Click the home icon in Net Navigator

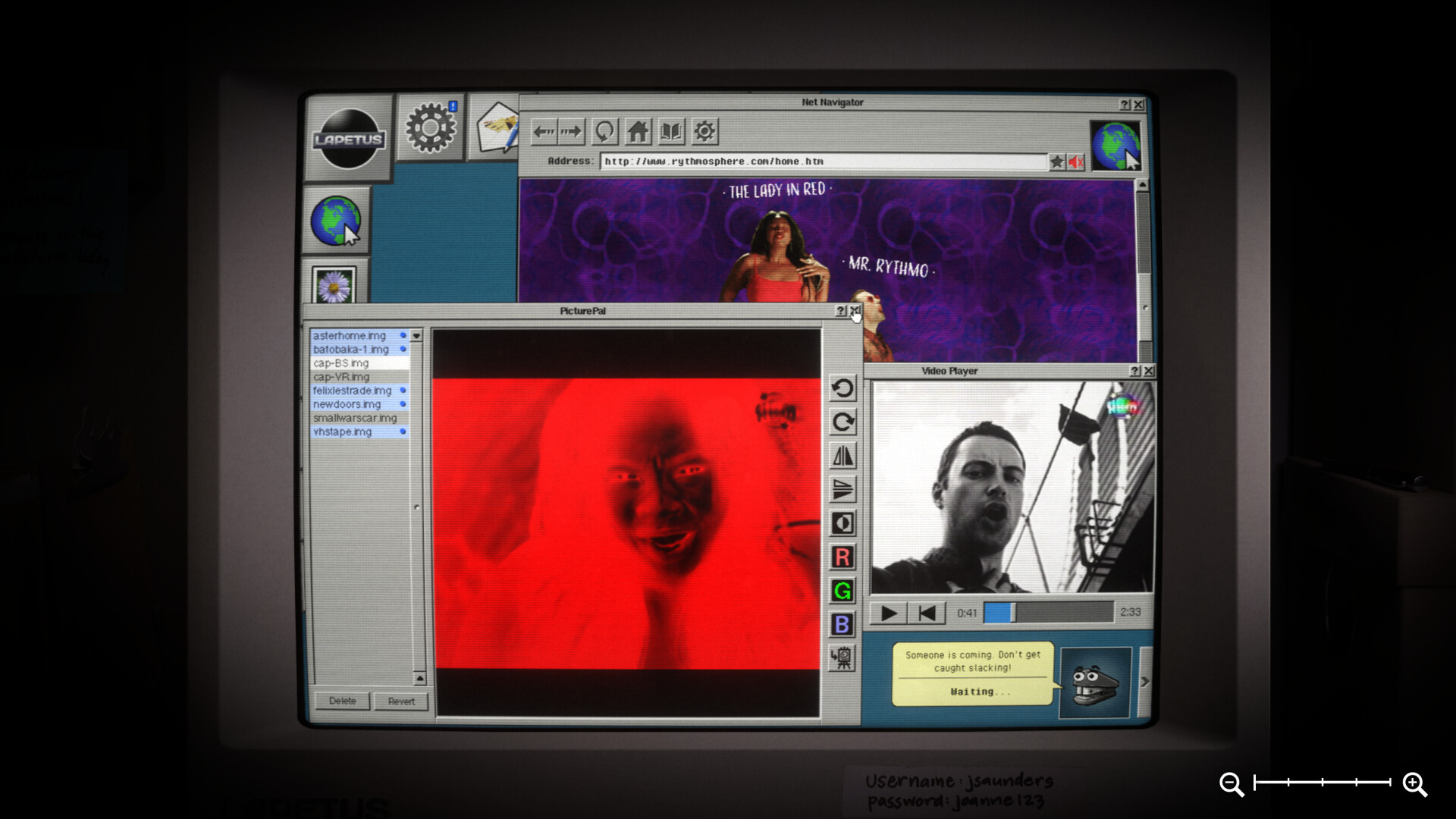(x=637, y=131)
